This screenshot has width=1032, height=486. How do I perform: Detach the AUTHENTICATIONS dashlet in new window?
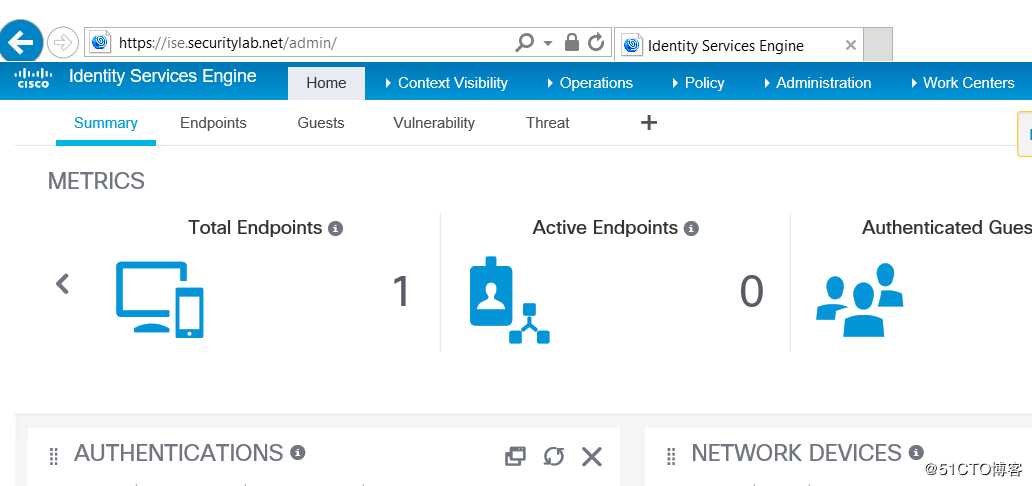[x=515, y=456]
